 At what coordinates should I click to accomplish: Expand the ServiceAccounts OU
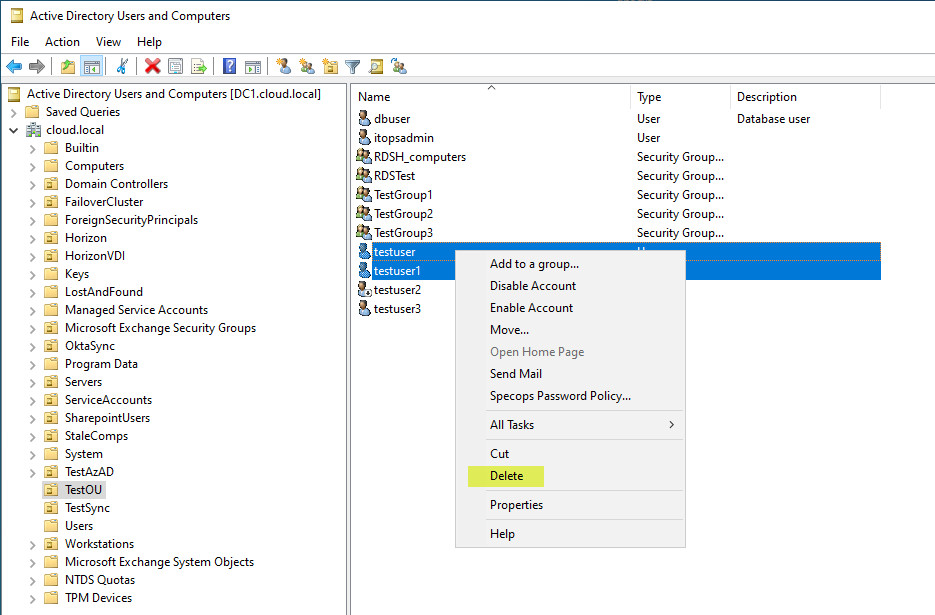pos(33,400)
